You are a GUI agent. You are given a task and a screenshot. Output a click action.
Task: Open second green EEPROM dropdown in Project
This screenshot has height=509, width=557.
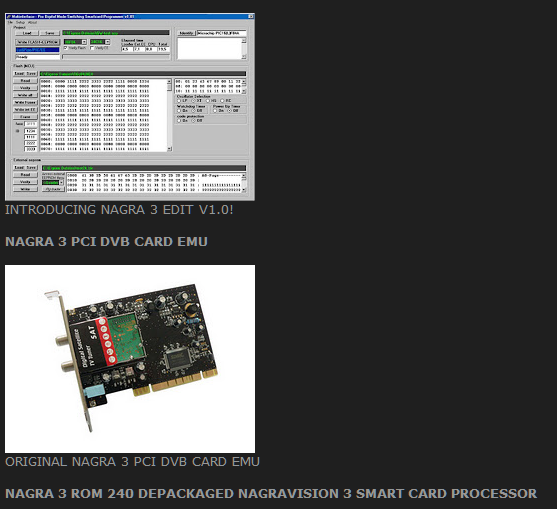coord(100,42)
